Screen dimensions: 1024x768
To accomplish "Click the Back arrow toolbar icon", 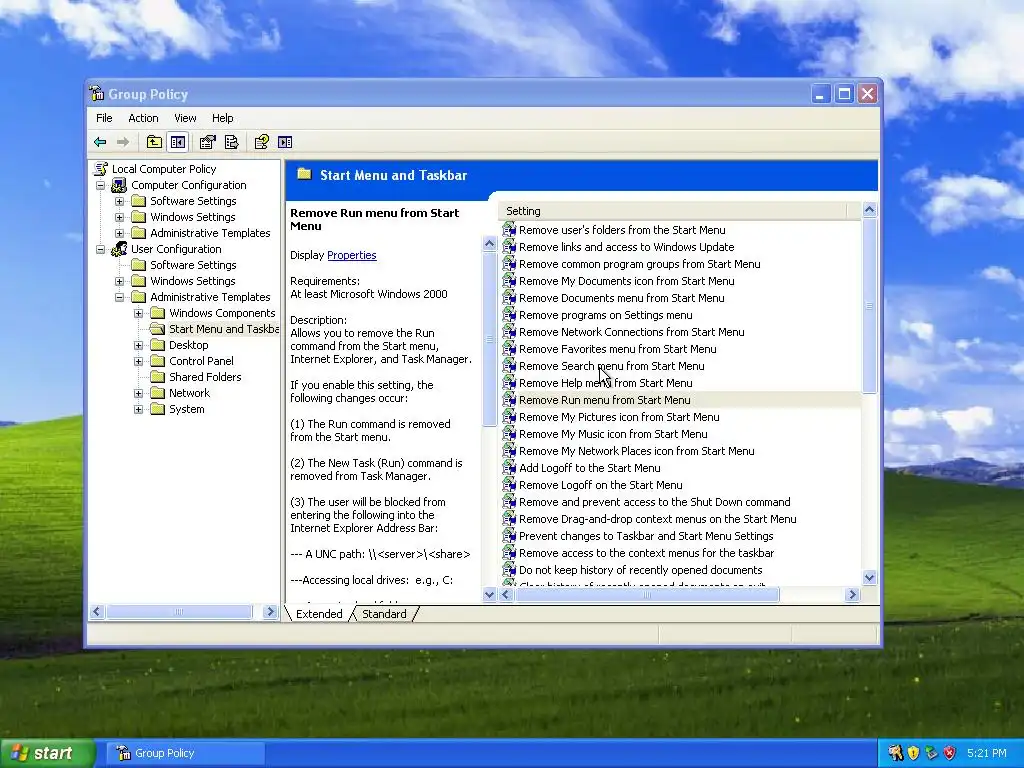I will coord(100,142).
